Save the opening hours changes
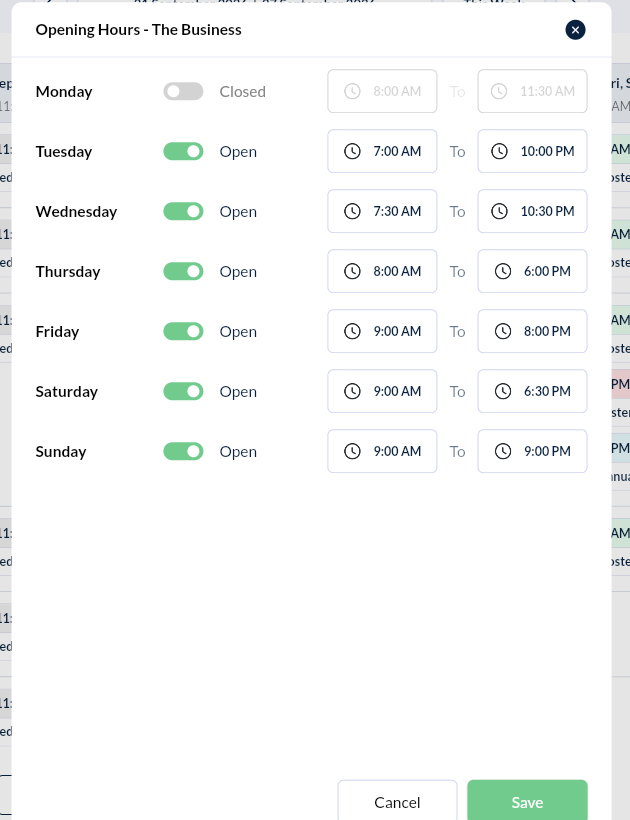 [x=528, y=802]
